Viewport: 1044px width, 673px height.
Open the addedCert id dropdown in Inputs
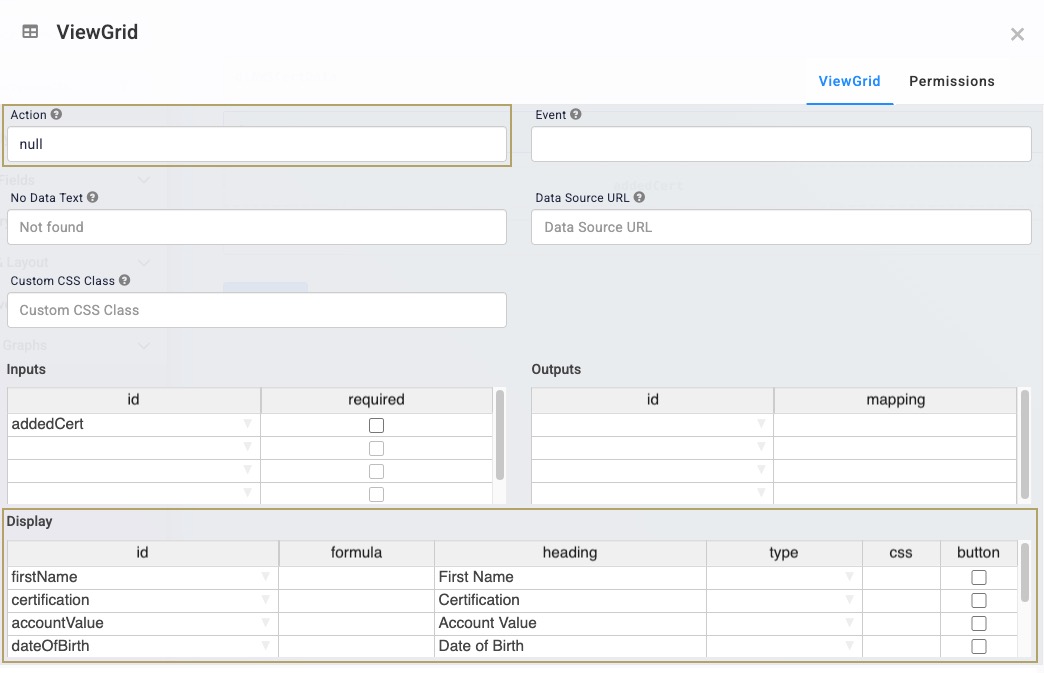[x=248, y=424]
